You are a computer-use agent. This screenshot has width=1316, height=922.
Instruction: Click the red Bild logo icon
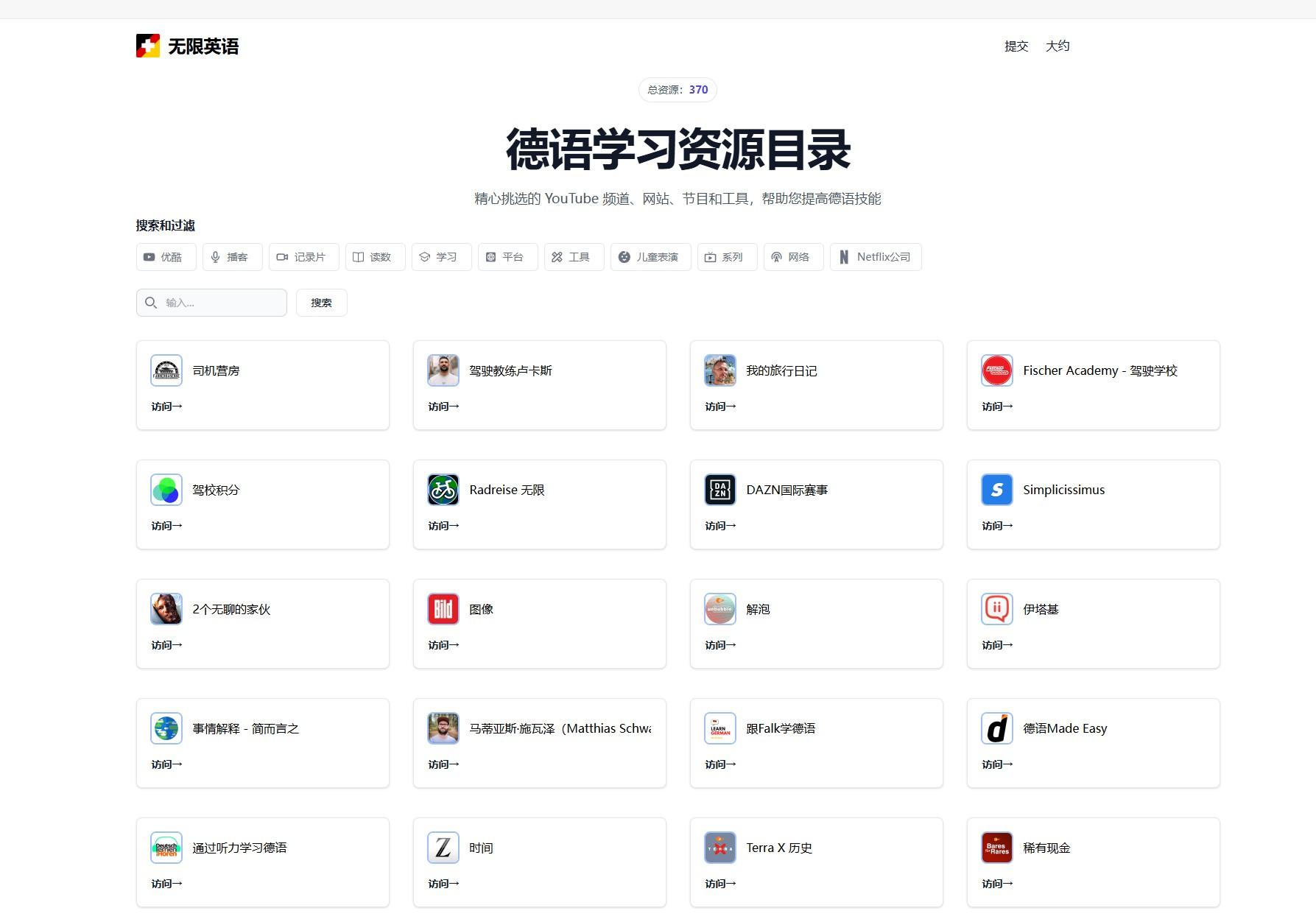tap(443, 609)
